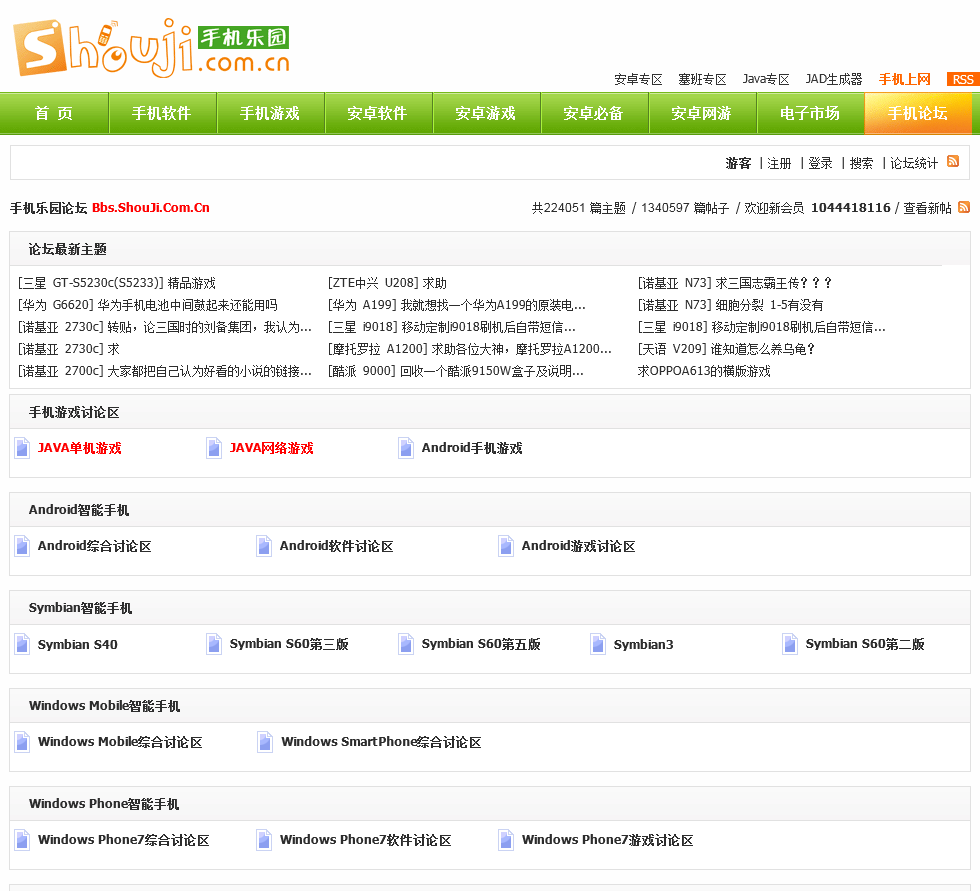Click the RSS icon next to 查看新帖
Viewport: 980px width, 891px height.
point(964,207)
